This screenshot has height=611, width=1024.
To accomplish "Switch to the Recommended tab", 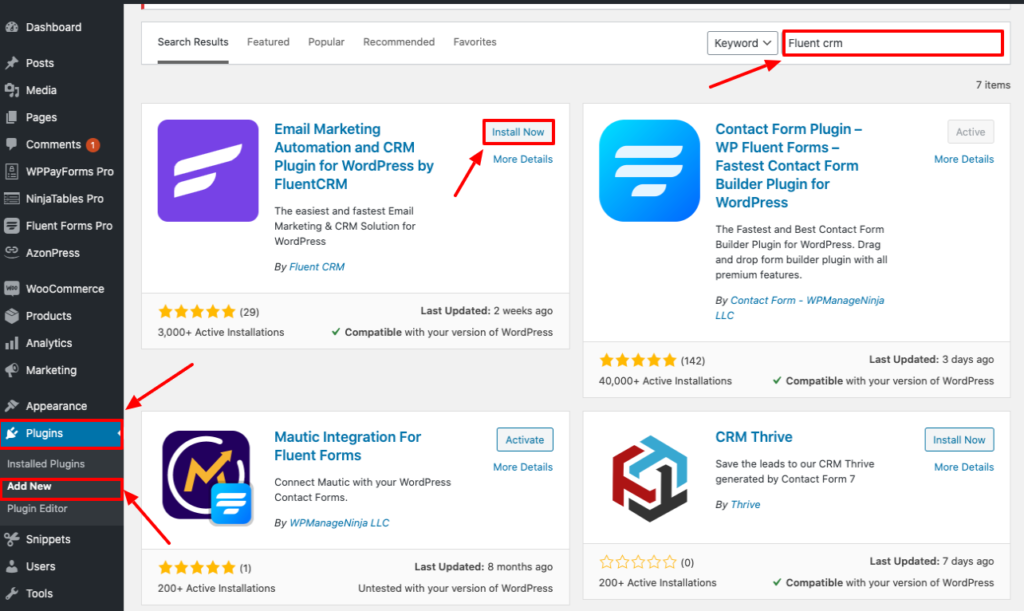I will coord(398,42).
